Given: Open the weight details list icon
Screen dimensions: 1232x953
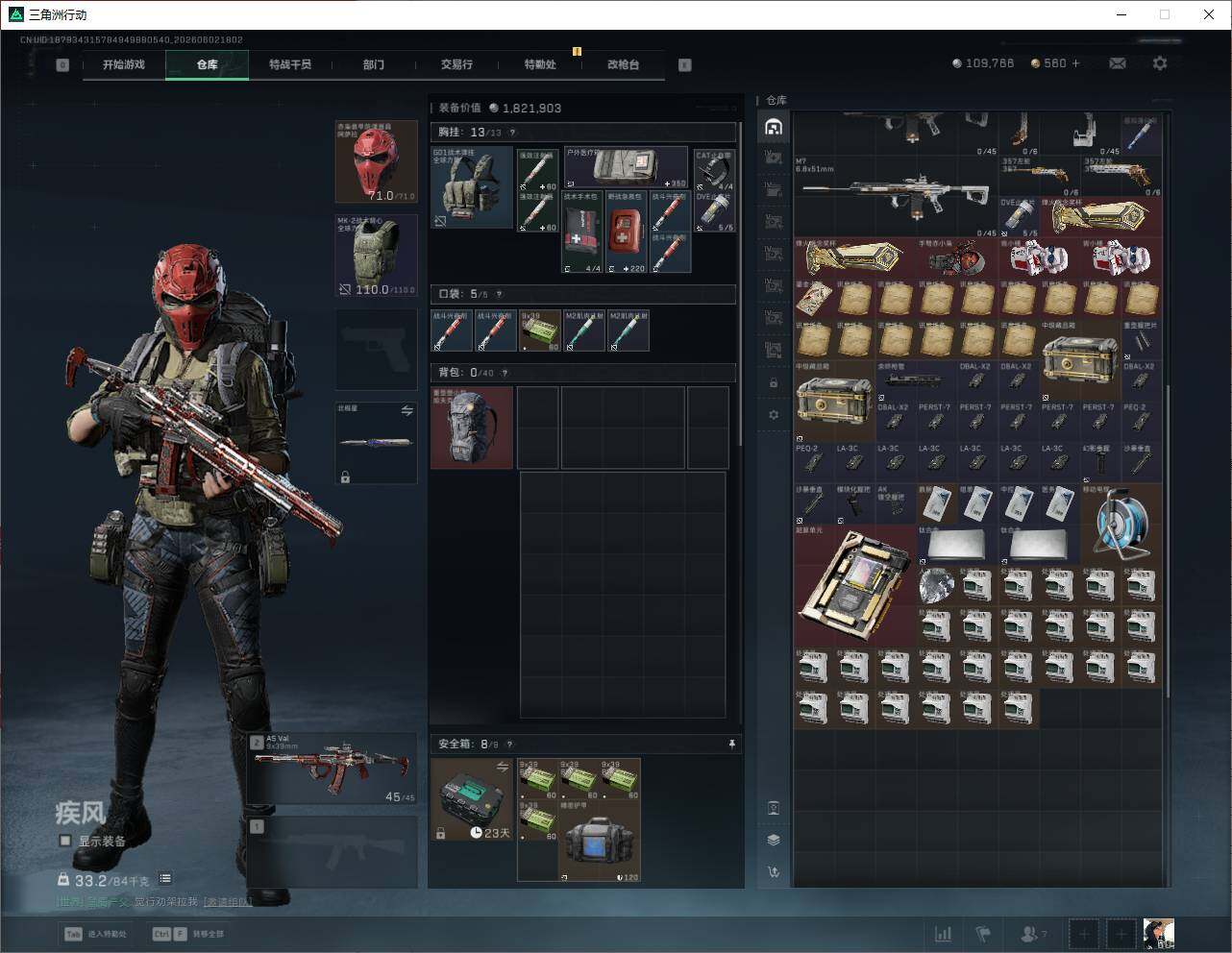Looking at the screenshot, I should pyautogui.click(x=165, y=878).
